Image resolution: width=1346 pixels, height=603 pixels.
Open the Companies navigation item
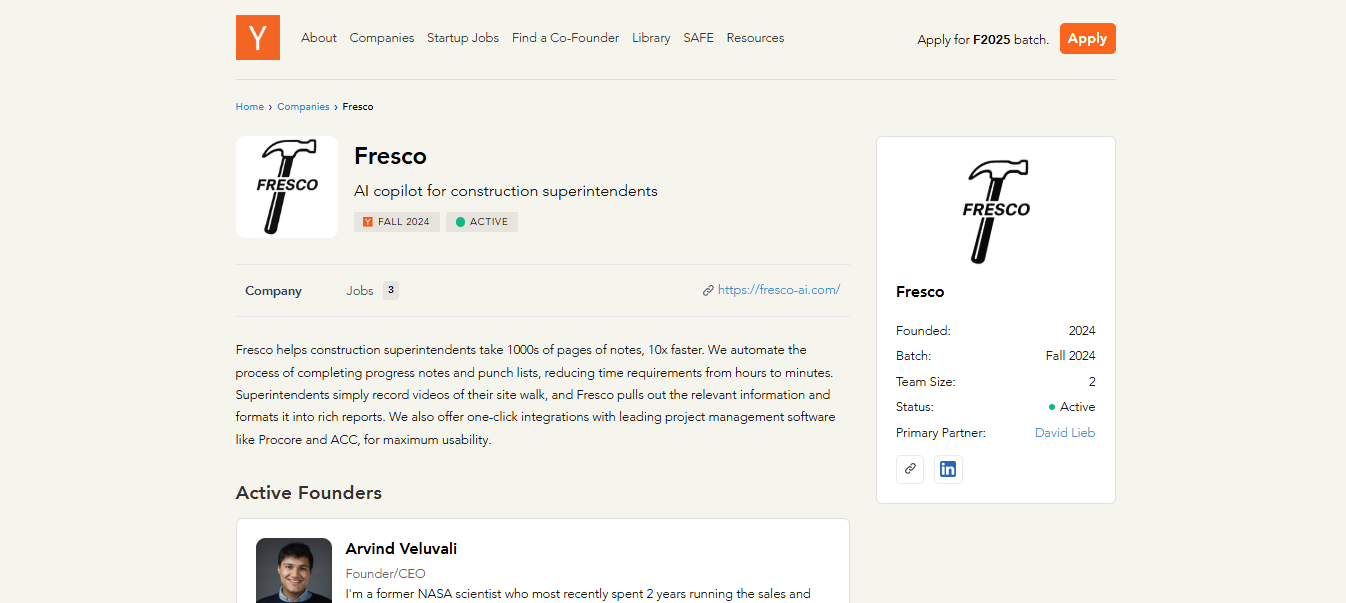tap(382, 38)
